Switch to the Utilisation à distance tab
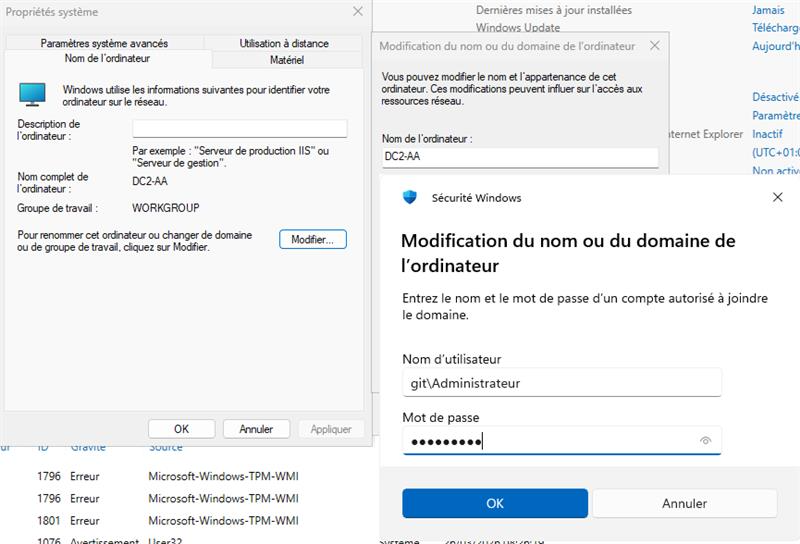800x544 pixels. (284, 43)
